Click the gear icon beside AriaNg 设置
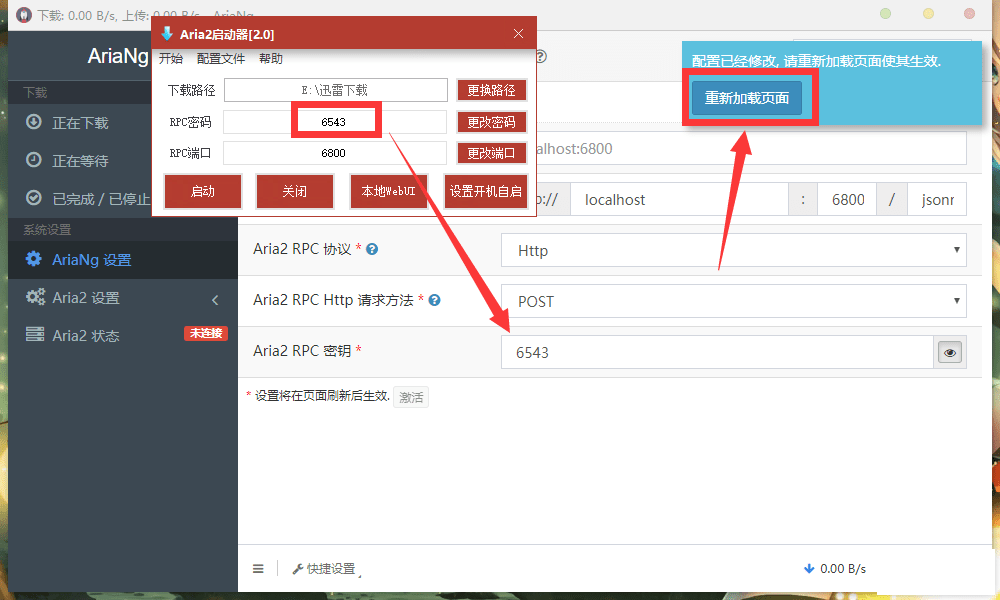The width and height of the screenshot is (1000, 600). [x=34, y=258]
